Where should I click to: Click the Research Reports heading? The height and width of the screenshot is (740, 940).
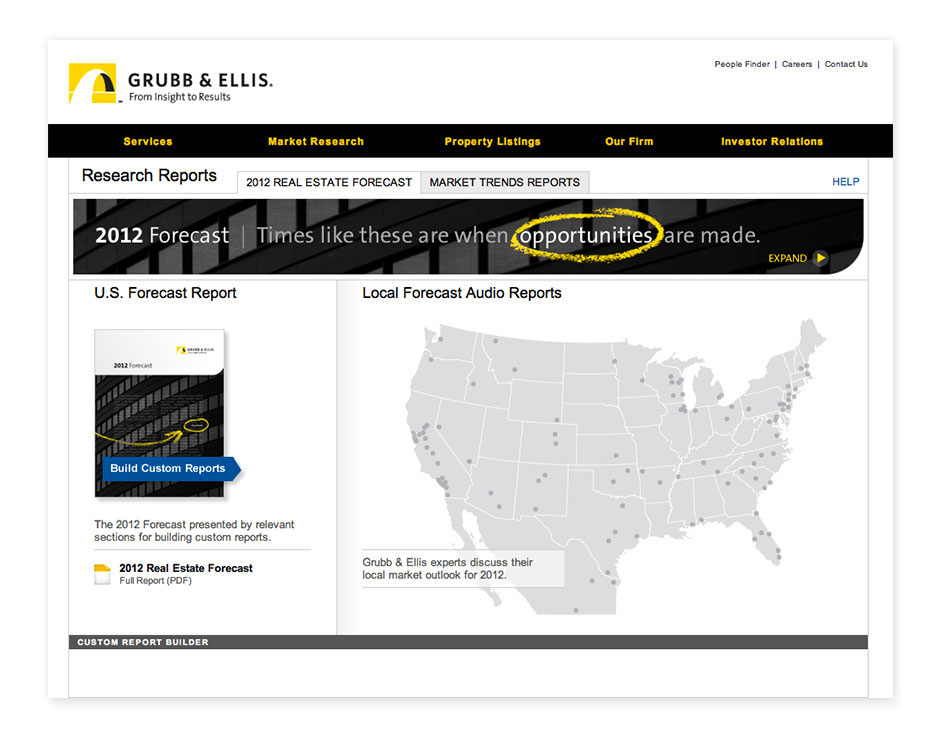(x=149, y=175)
